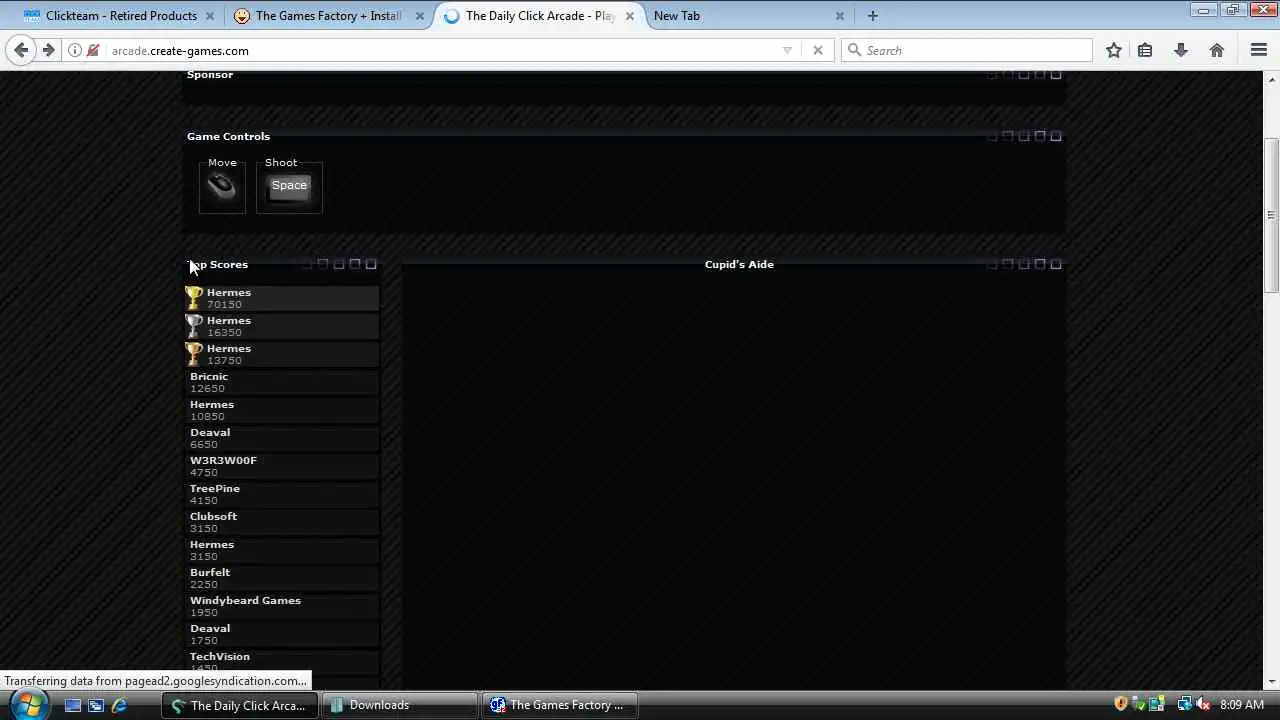This screenshot has height=720, width=1280.
Task: Click the forward navigation arrow
Action: coord(48,50)
